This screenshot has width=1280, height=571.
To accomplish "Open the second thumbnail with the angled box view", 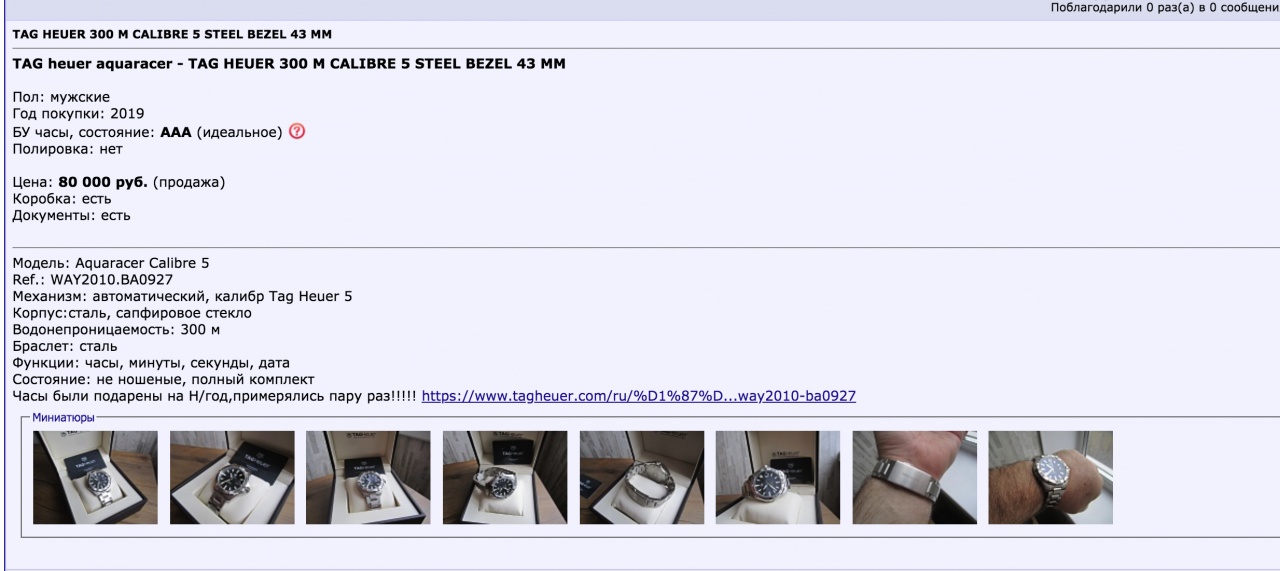I will click(232, 477).
